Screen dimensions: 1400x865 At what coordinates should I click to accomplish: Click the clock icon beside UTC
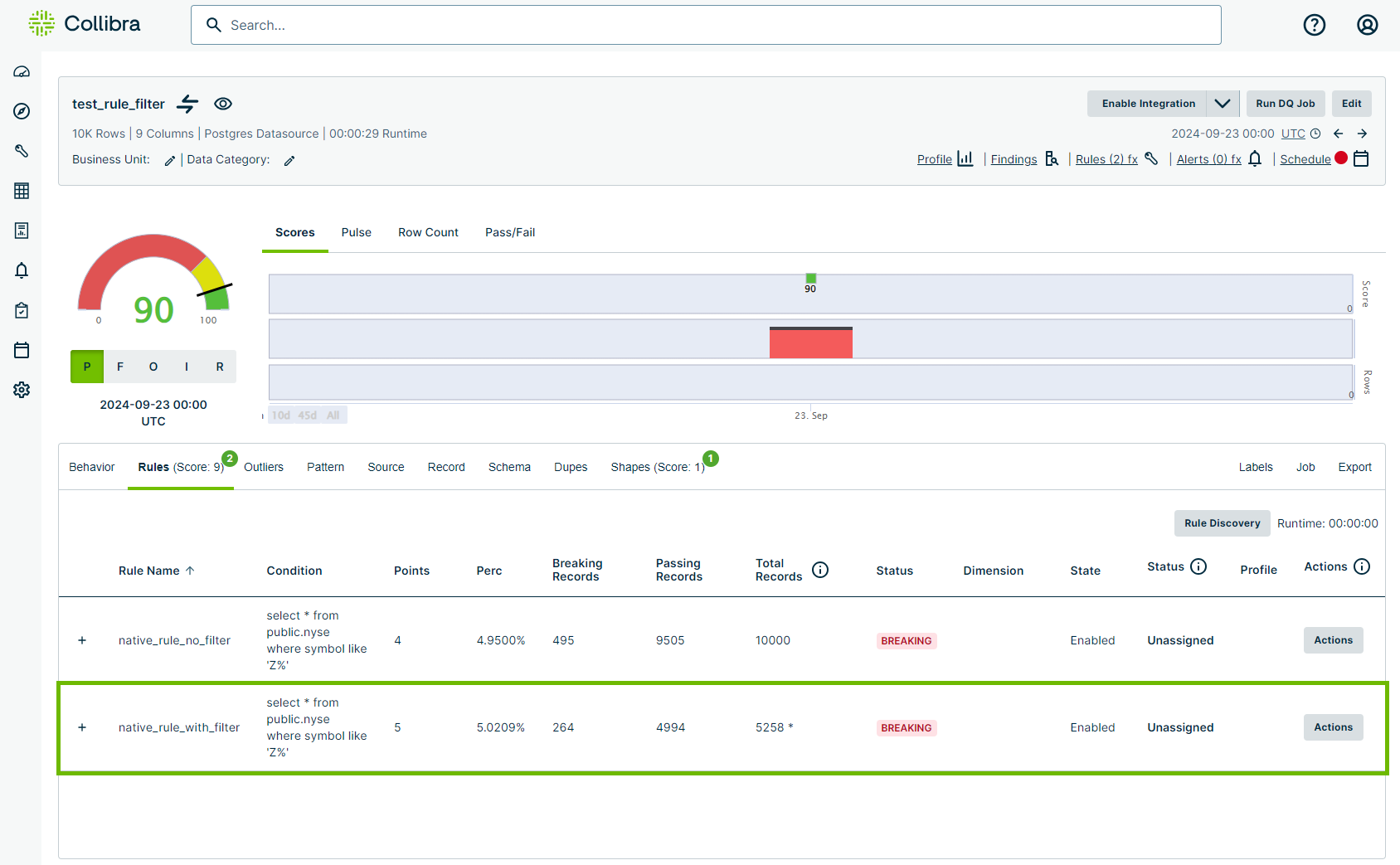(x=1315, y=134)
